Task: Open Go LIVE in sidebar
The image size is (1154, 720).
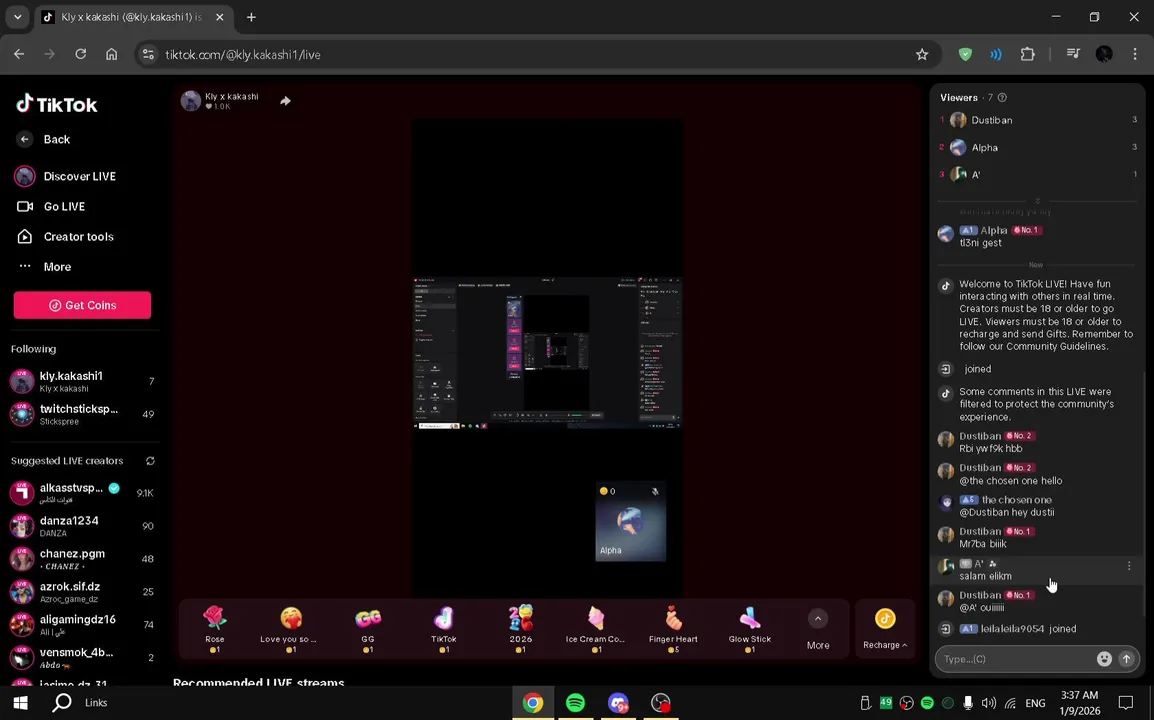Action: 51,207
